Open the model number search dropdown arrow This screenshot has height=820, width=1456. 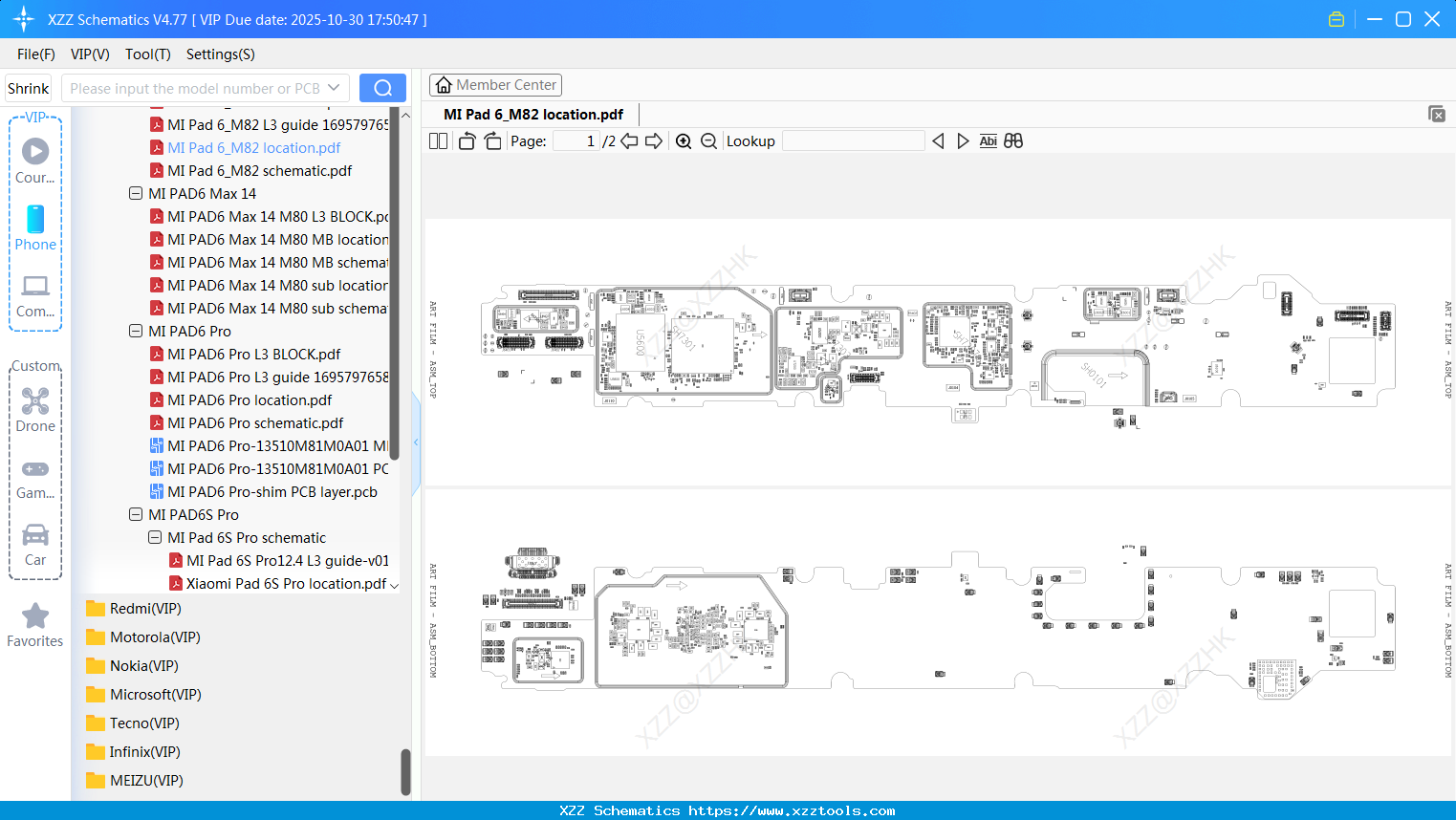tap(334, 88)
